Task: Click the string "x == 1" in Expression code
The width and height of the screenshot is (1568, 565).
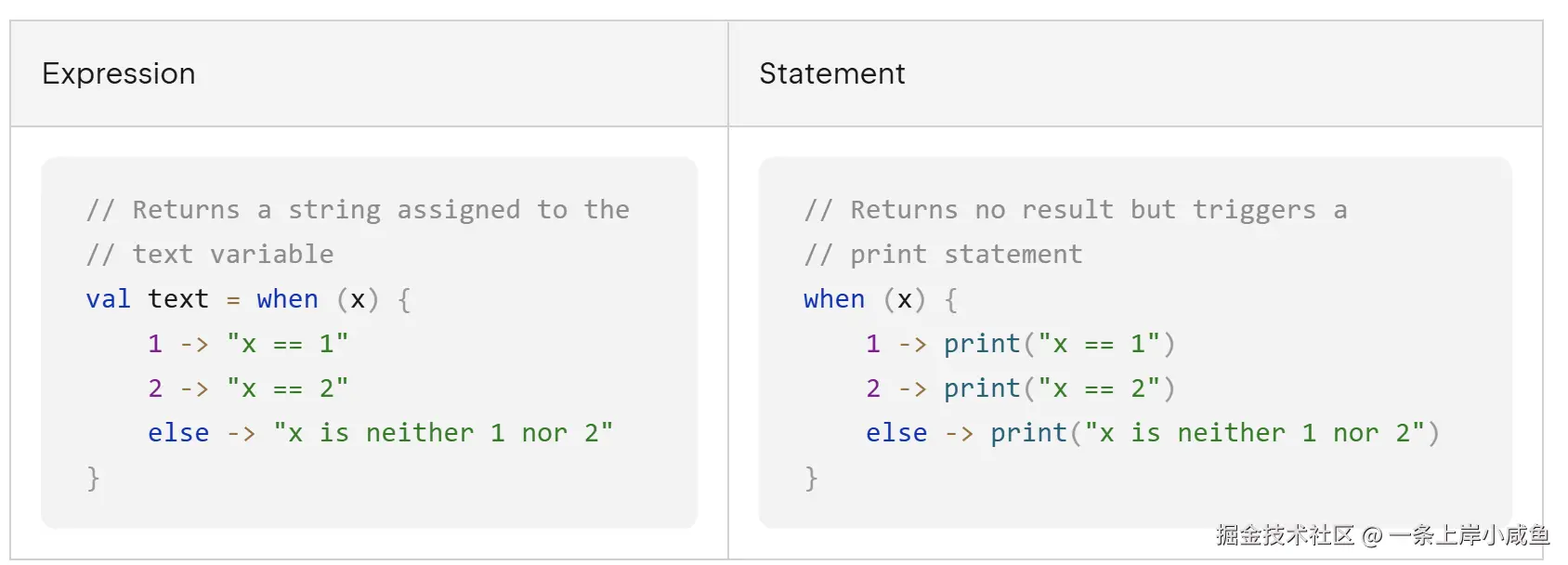Action: tap(287, 344)
